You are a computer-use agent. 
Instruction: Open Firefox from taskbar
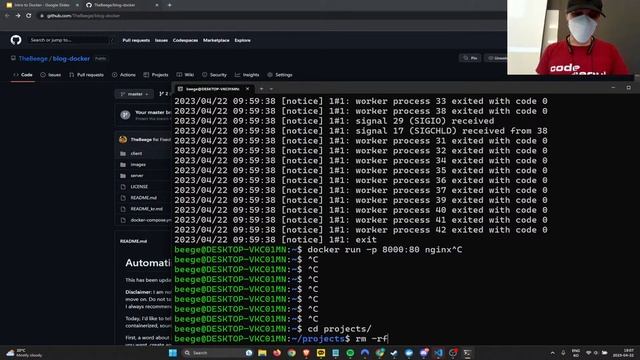tap(277, 353)
